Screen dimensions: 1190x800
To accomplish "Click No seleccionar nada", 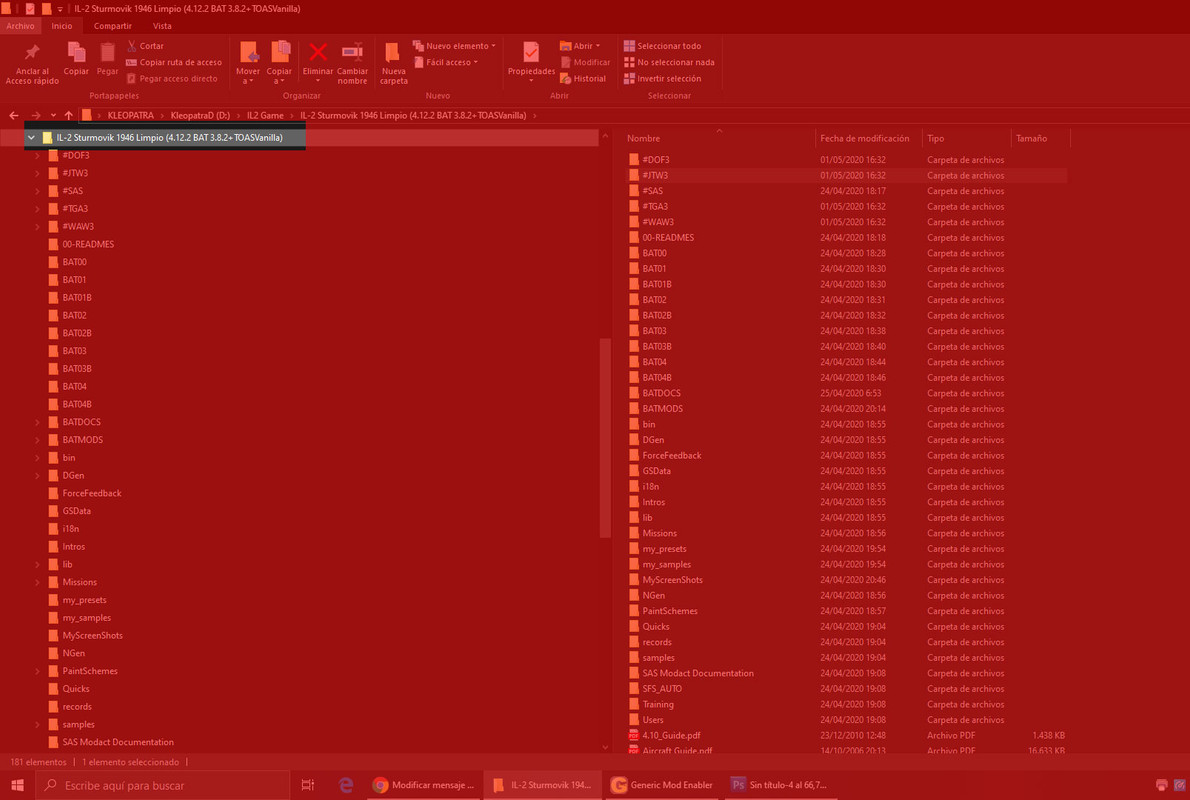I will coord(669,62).
